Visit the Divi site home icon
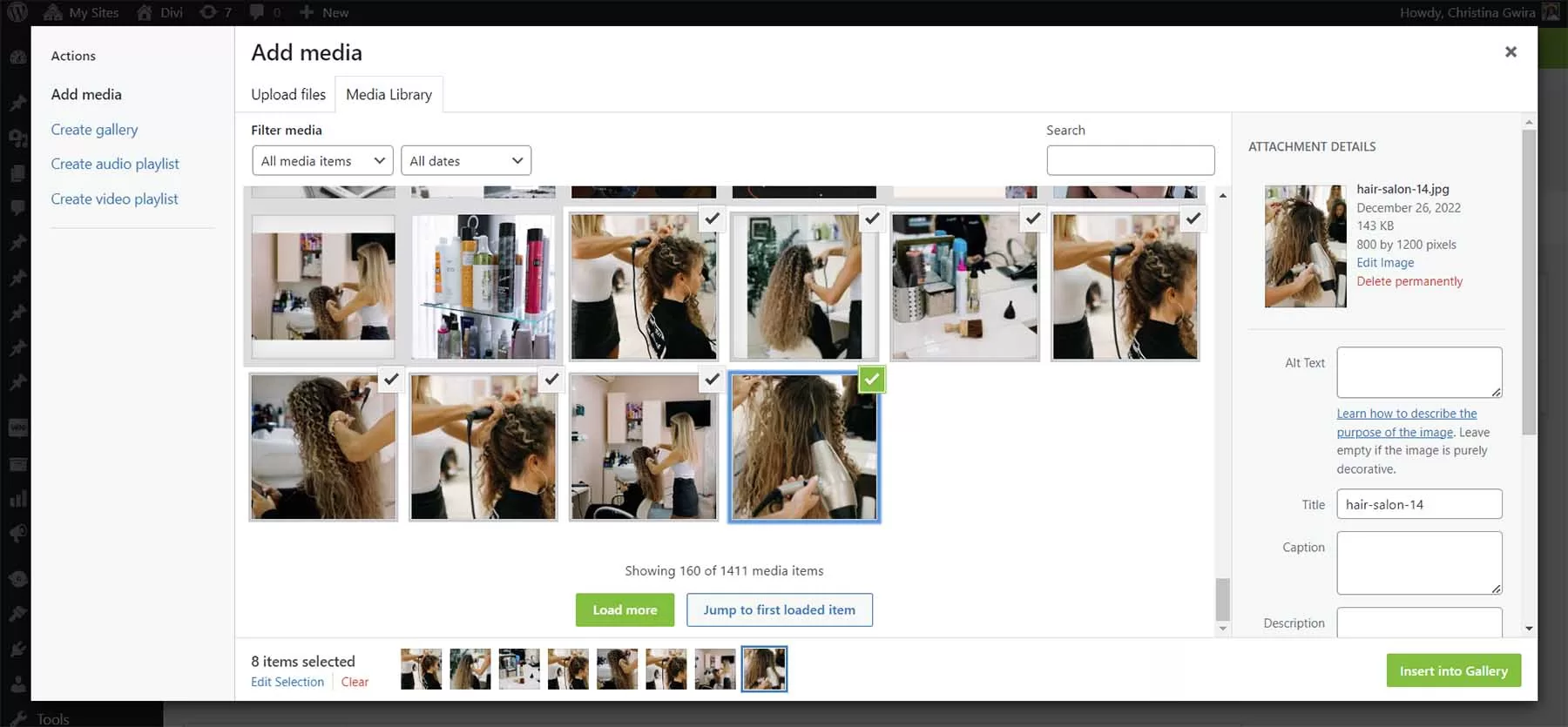The image size is (1568, 727). [145, 12]
